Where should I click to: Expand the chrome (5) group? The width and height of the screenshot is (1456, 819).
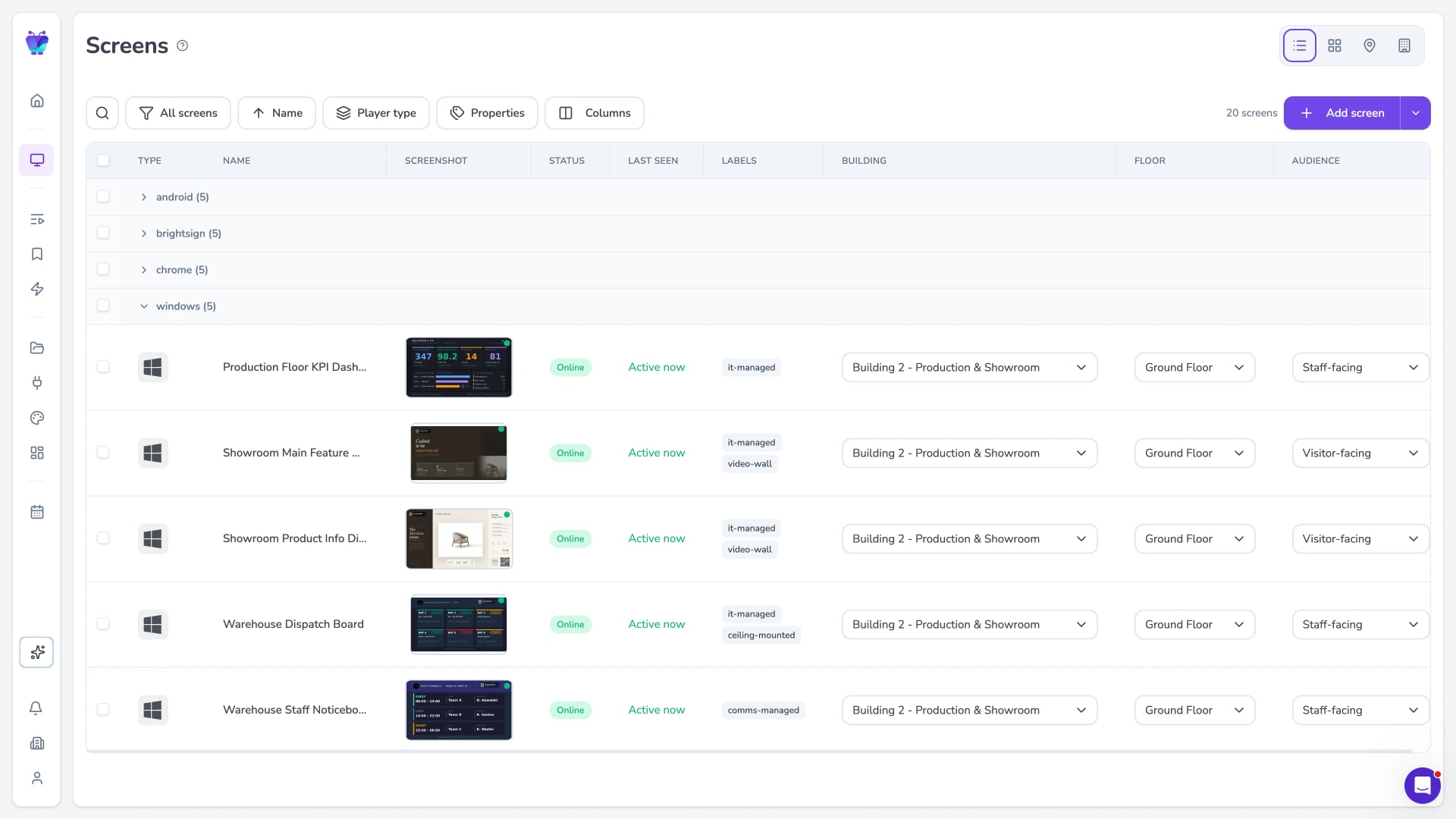143,270
